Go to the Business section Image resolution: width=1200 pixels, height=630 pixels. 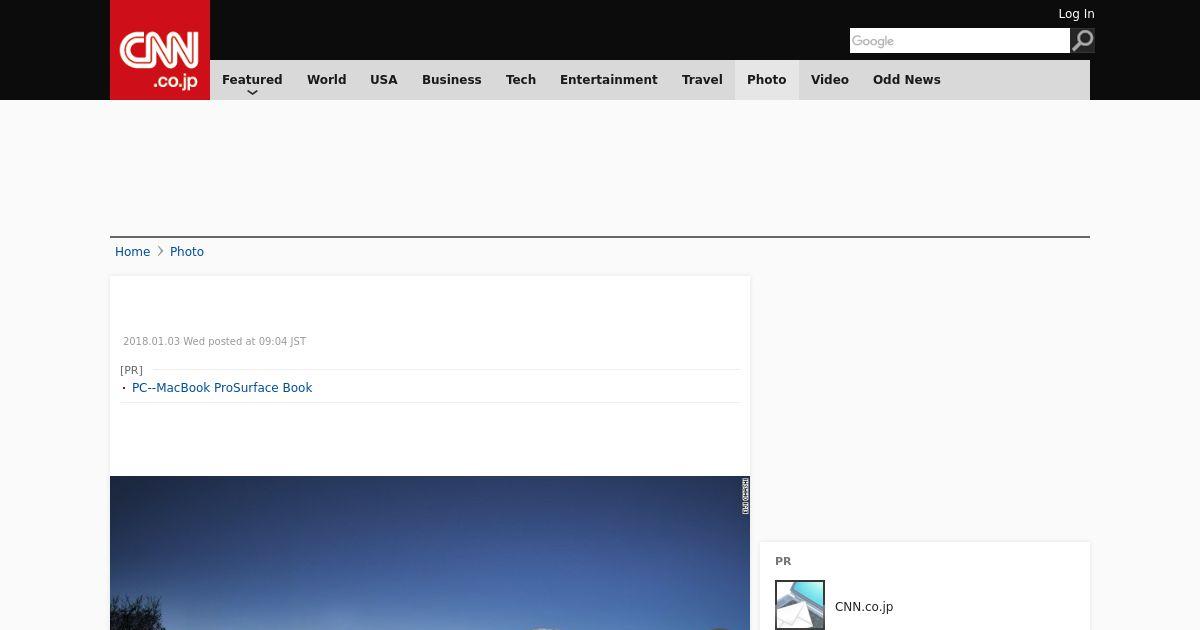(x=452, y=80)
